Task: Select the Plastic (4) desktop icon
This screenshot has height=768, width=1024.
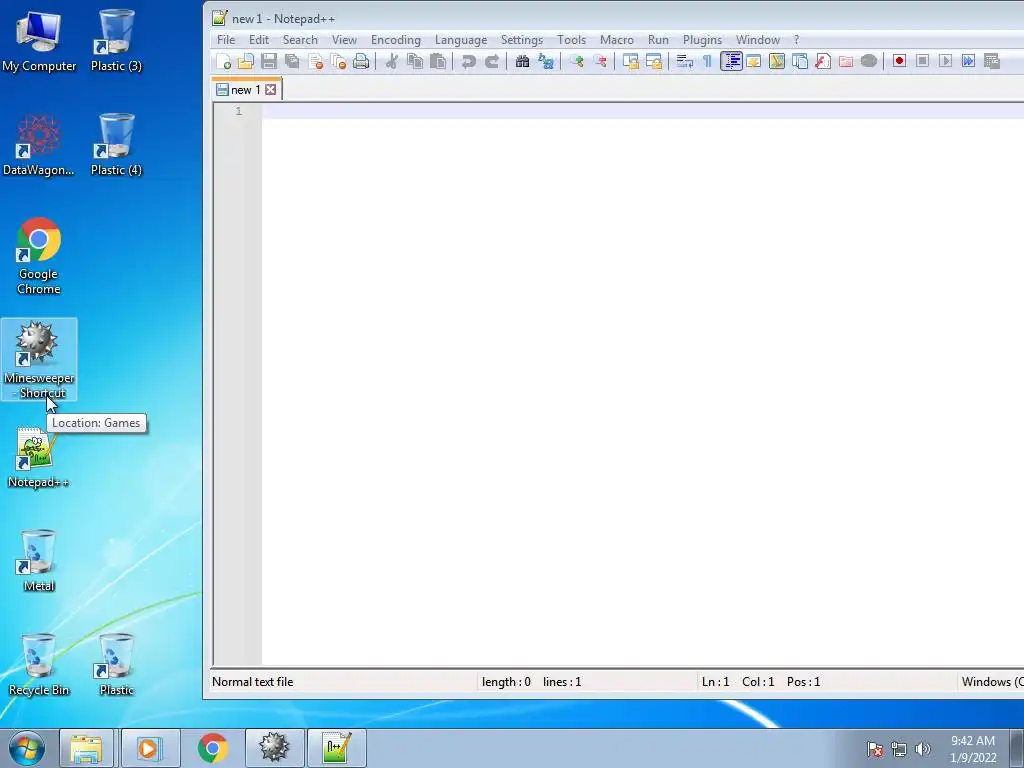Action: click(x=116, y=144)
